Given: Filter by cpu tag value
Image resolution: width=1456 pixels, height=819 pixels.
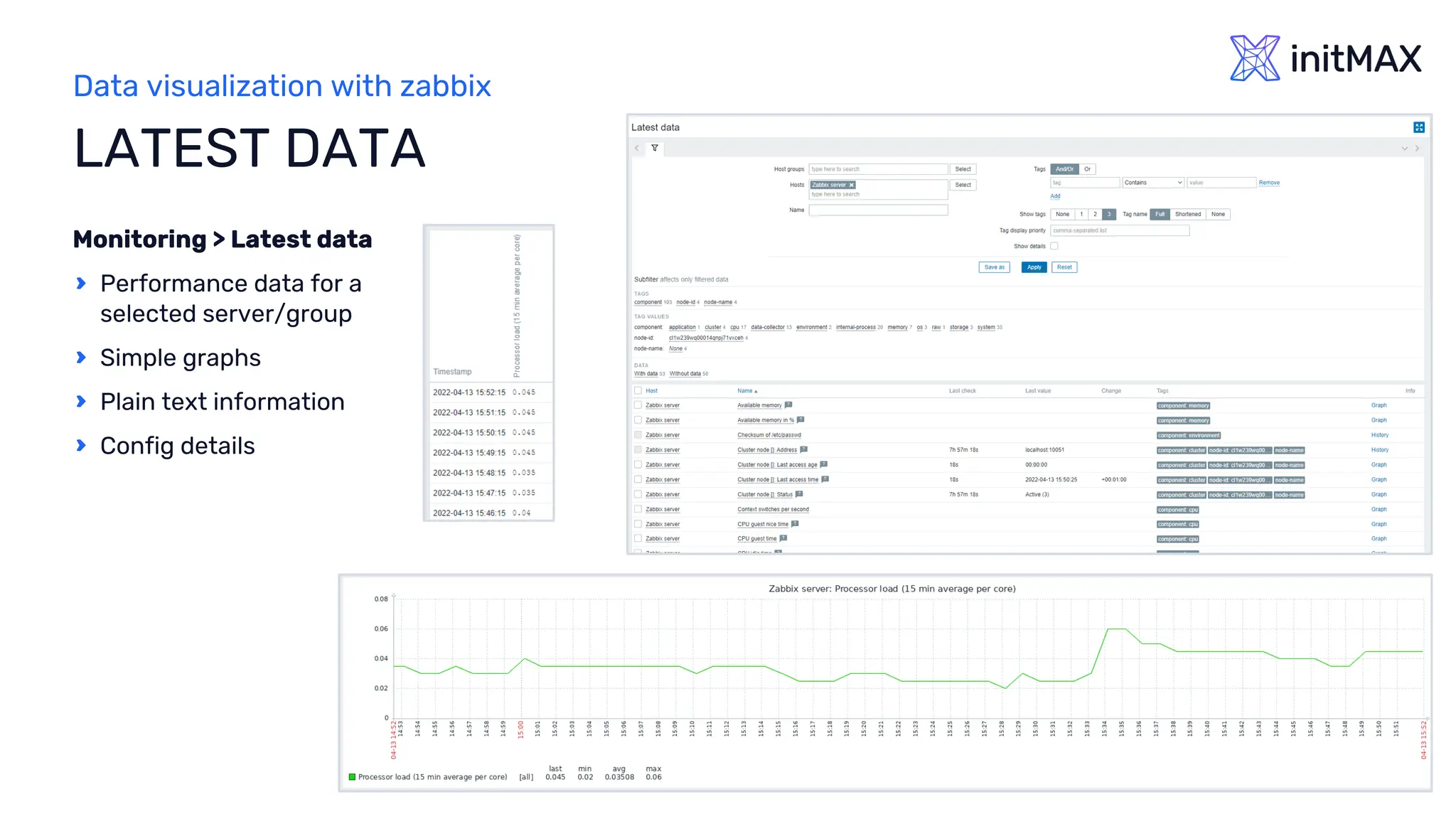Looking at the screenshot, I should (734, 327).
